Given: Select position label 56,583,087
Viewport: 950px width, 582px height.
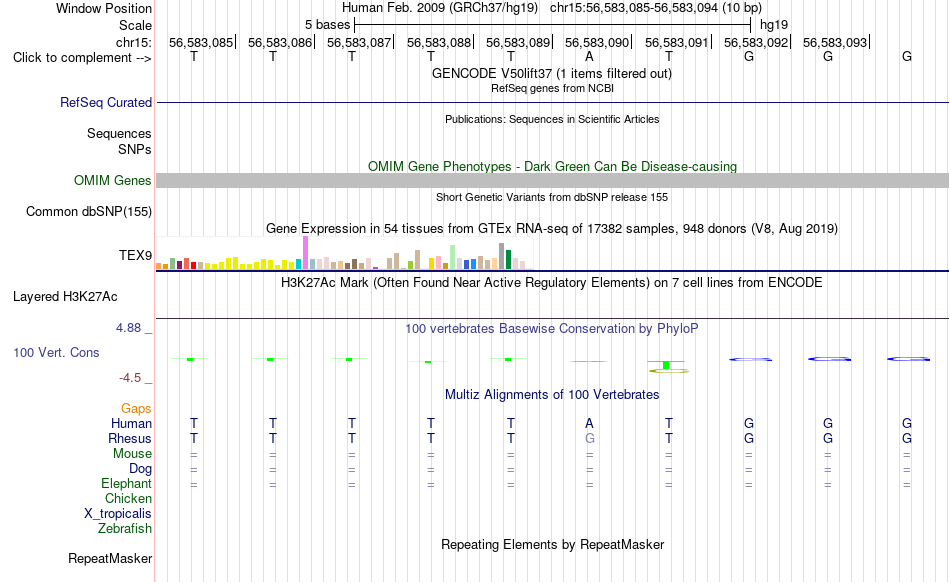Looking at the screenshot, I should [359, 42].
